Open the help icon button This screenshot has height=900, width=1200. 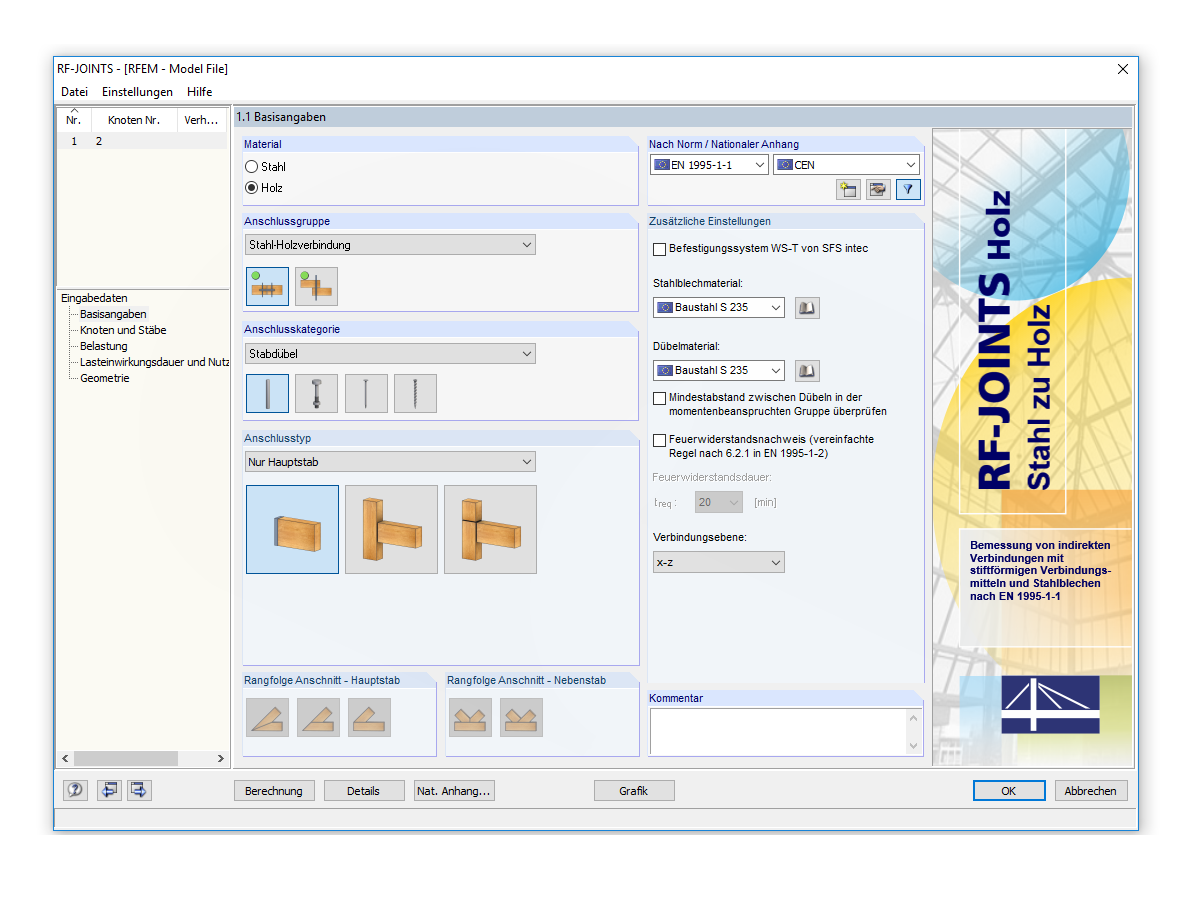tap(75, 790)
